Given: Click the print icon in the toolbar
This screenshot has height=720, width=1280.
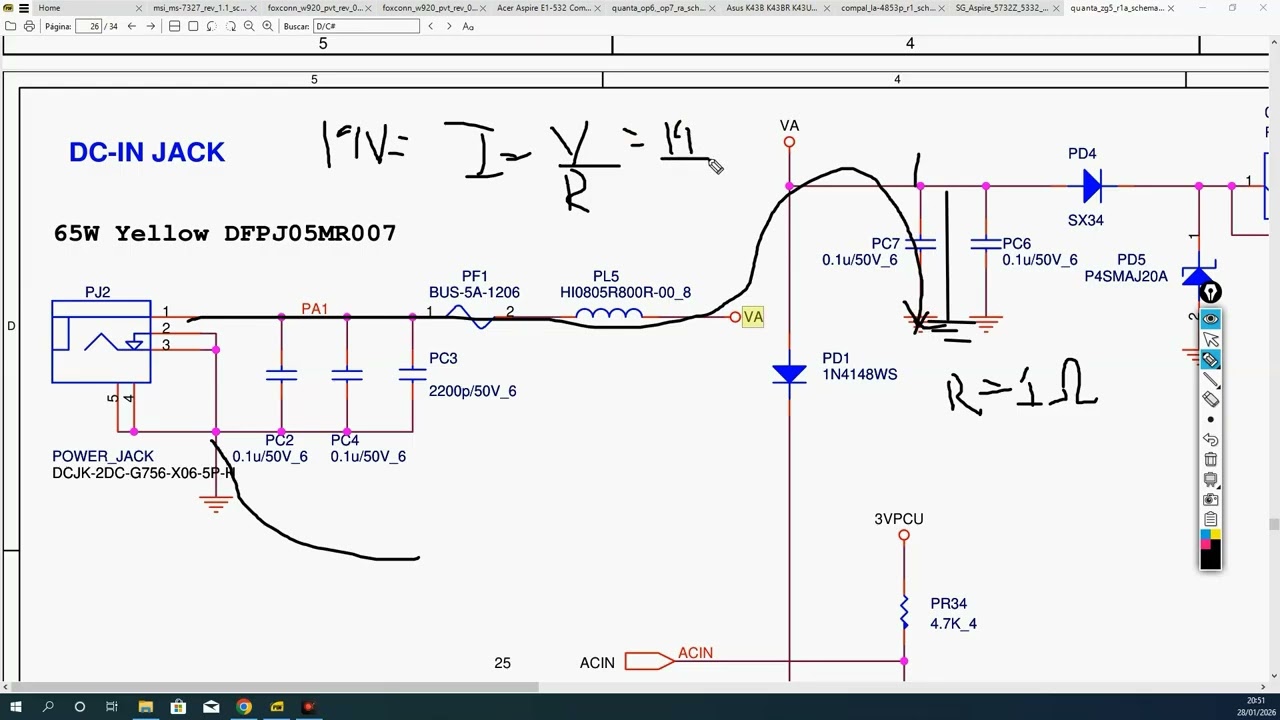Looking at the screenshot, I should click(x=29, y=26).
